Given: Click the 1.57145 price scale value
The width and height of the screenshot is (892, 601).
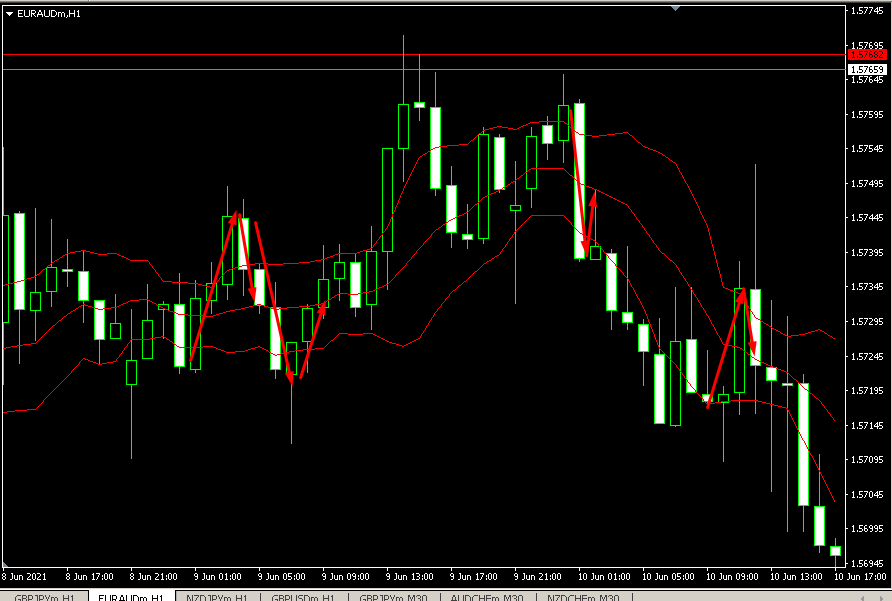Looking at the screenshot, I should tap(868, 425).
